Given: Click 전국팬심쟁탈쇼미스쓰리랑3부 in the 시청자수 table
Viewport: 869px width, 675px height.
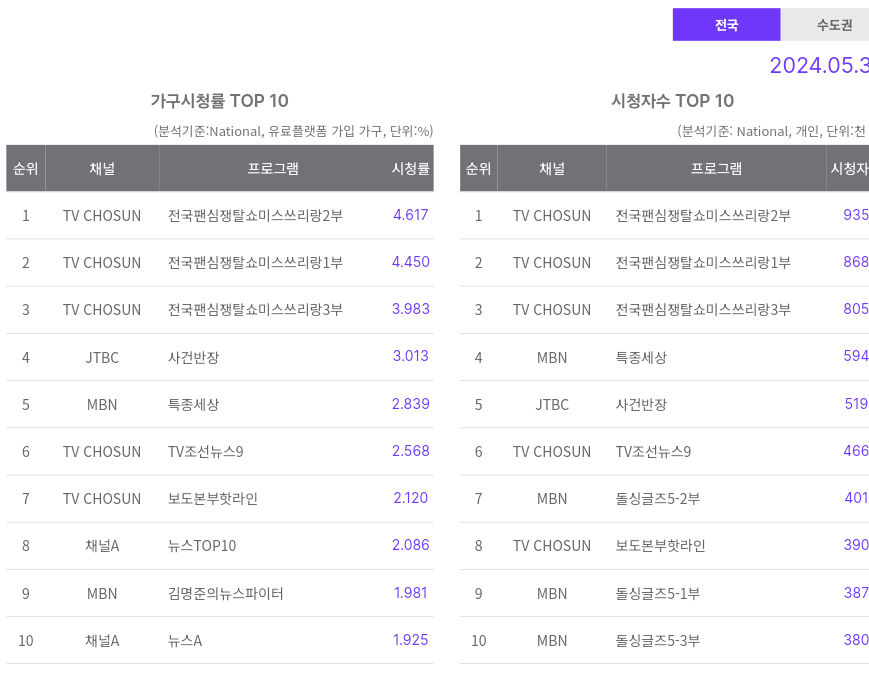Looking at the screenshot, I should tap(703, 310).
